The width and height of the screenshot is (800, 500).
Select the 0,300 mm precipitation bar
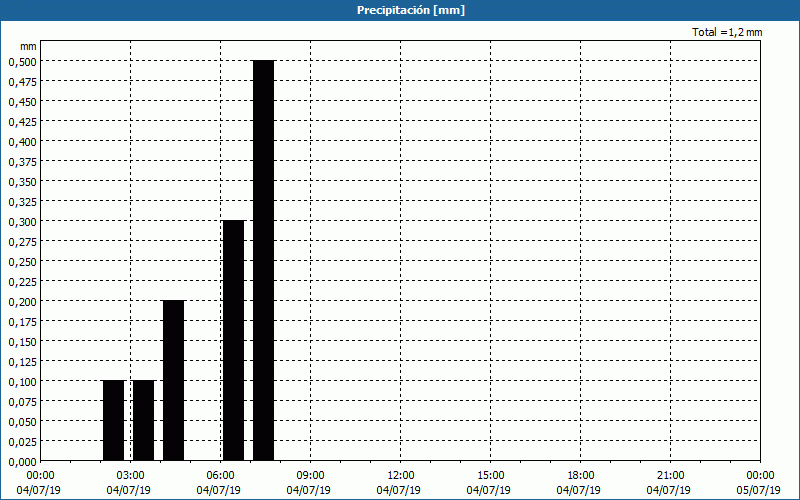click(x=233, y=341)
